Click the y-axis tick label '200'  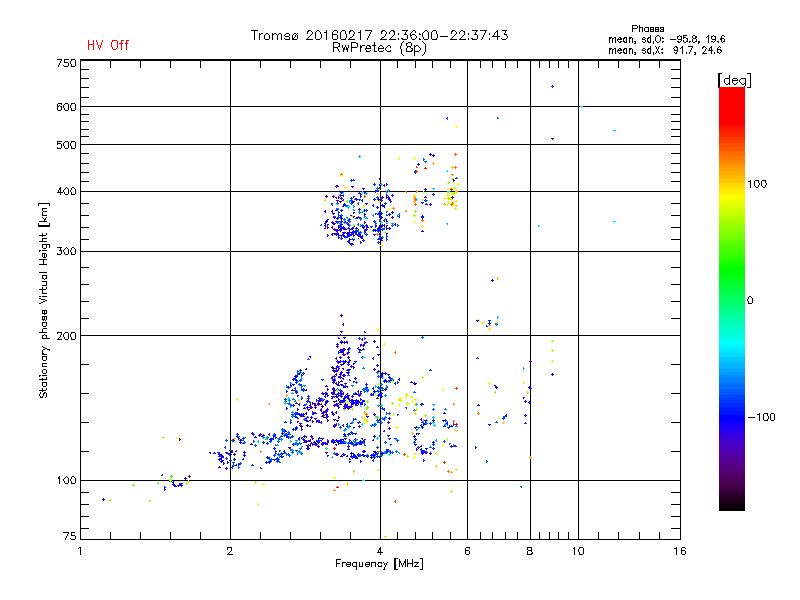pyautogui.click(x=66, y=336)
